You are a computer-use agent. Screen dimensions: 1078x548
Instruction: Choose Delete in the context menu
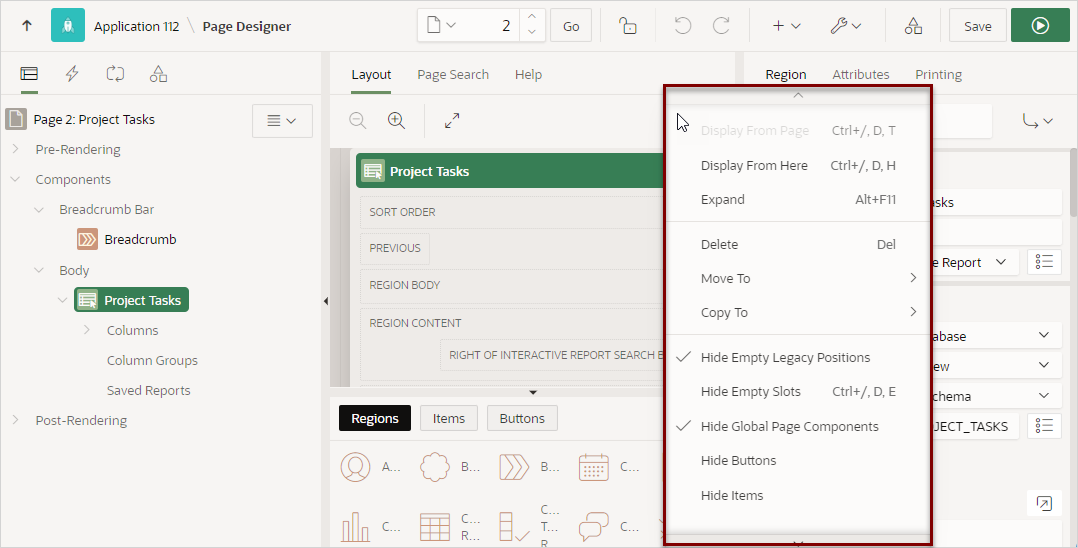tap(798, 244)
